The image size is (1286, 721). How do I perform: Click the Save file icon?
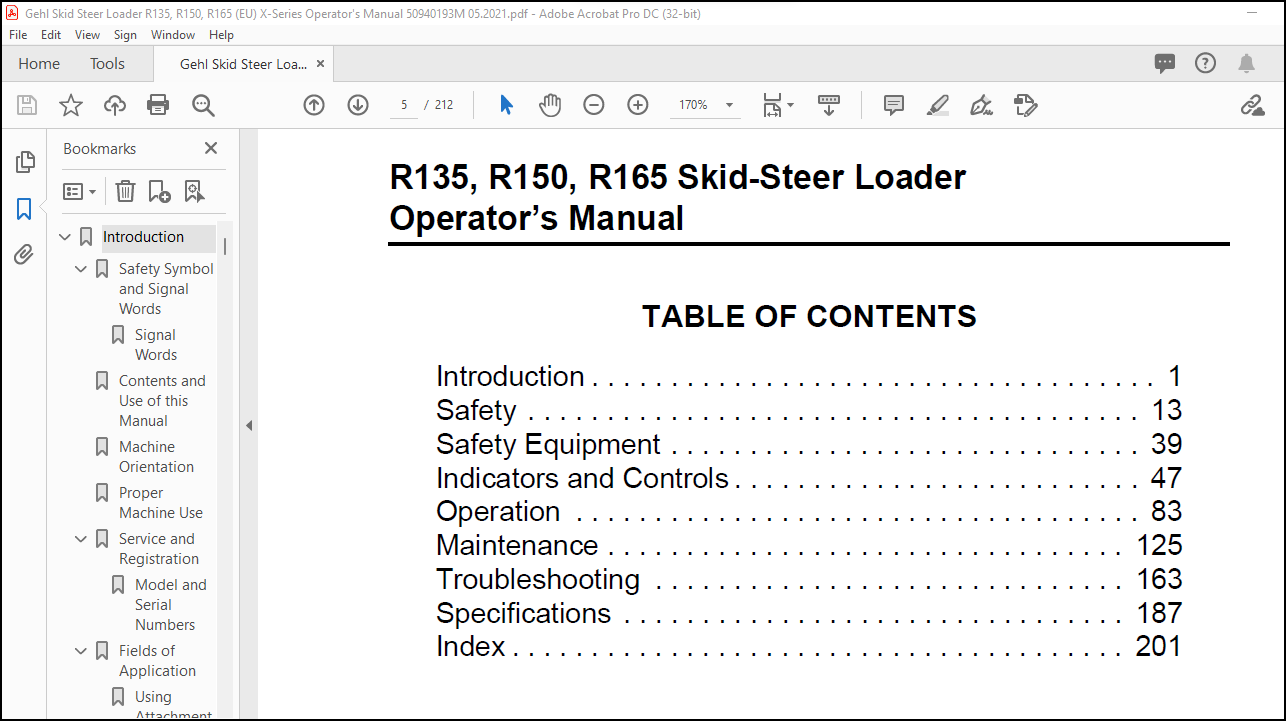[x=27, y=105]
